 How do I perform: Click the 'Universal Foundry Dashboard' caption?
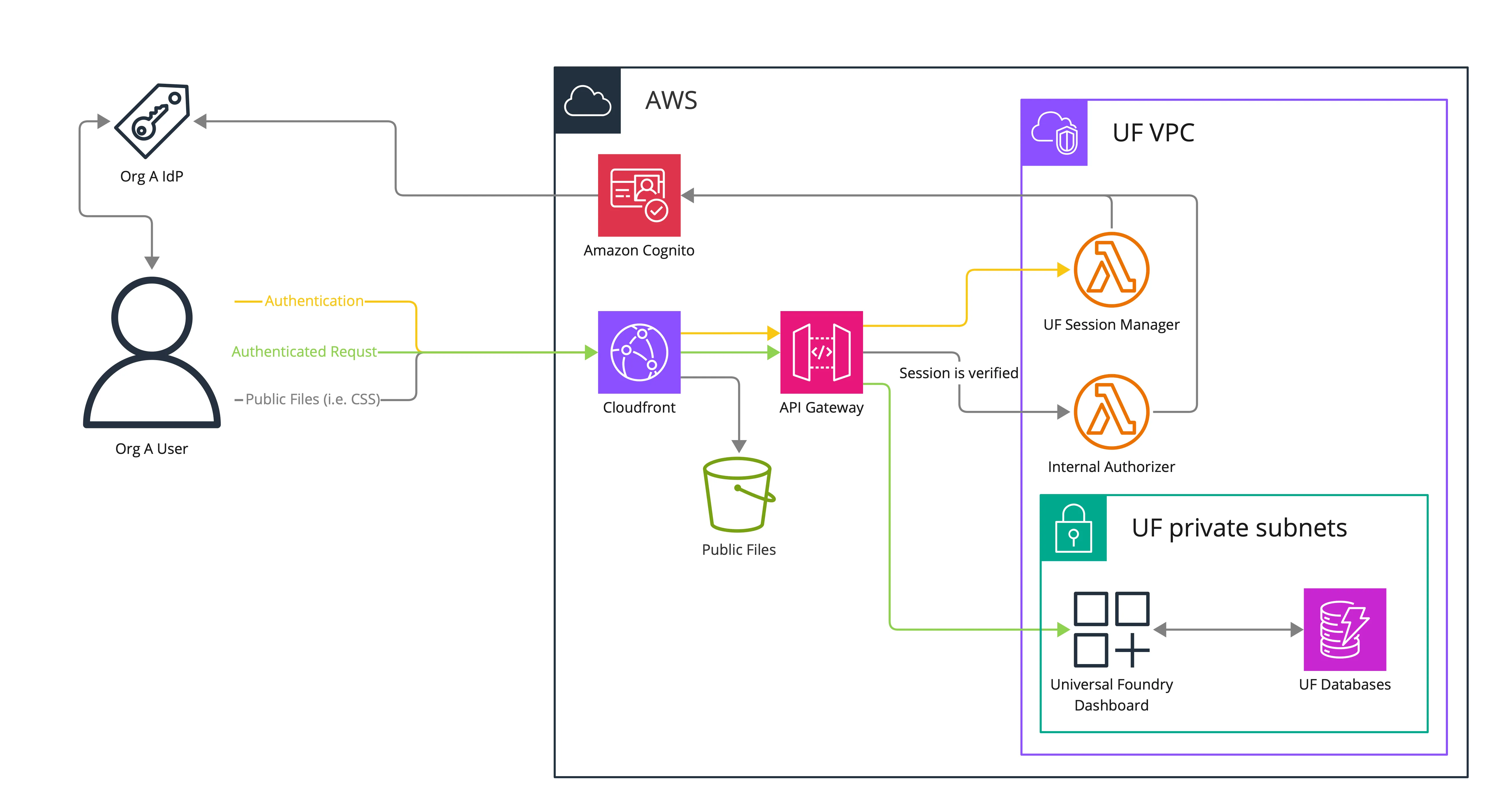(1111, 695)
